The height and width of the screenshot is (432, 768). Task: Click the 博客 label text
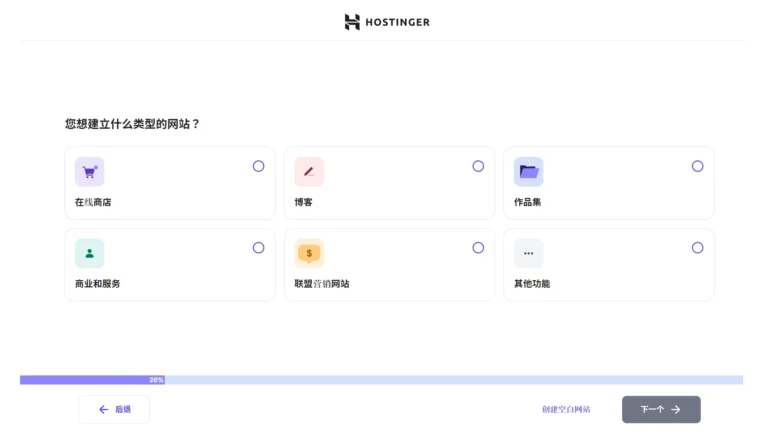click(x=303, y=202)
